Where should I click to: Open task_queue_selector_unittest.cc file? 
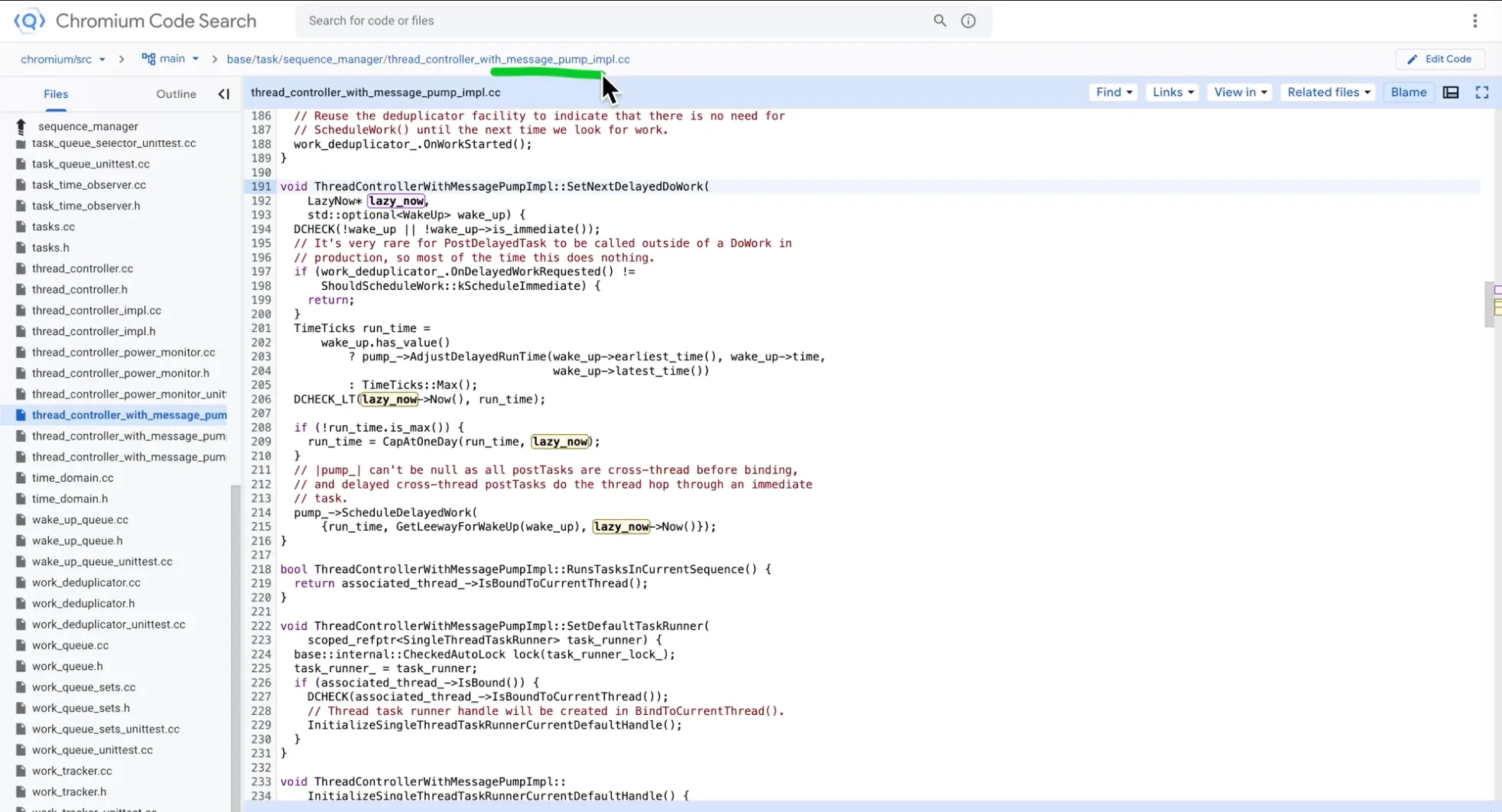click(114, 144)
